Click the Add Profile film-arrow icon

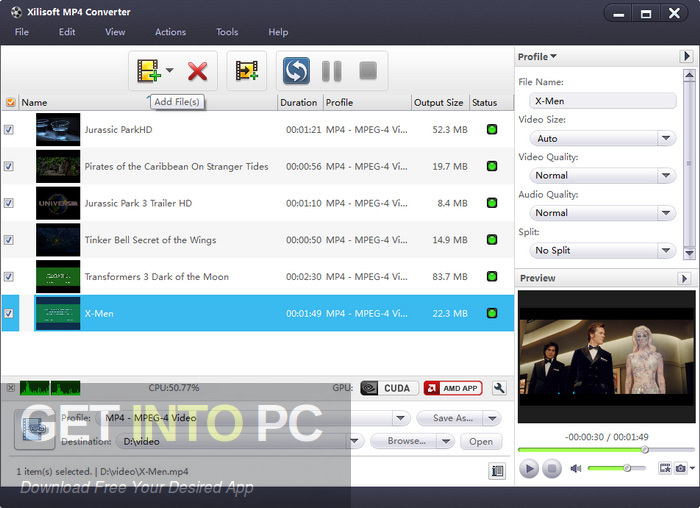pos(246,71)
